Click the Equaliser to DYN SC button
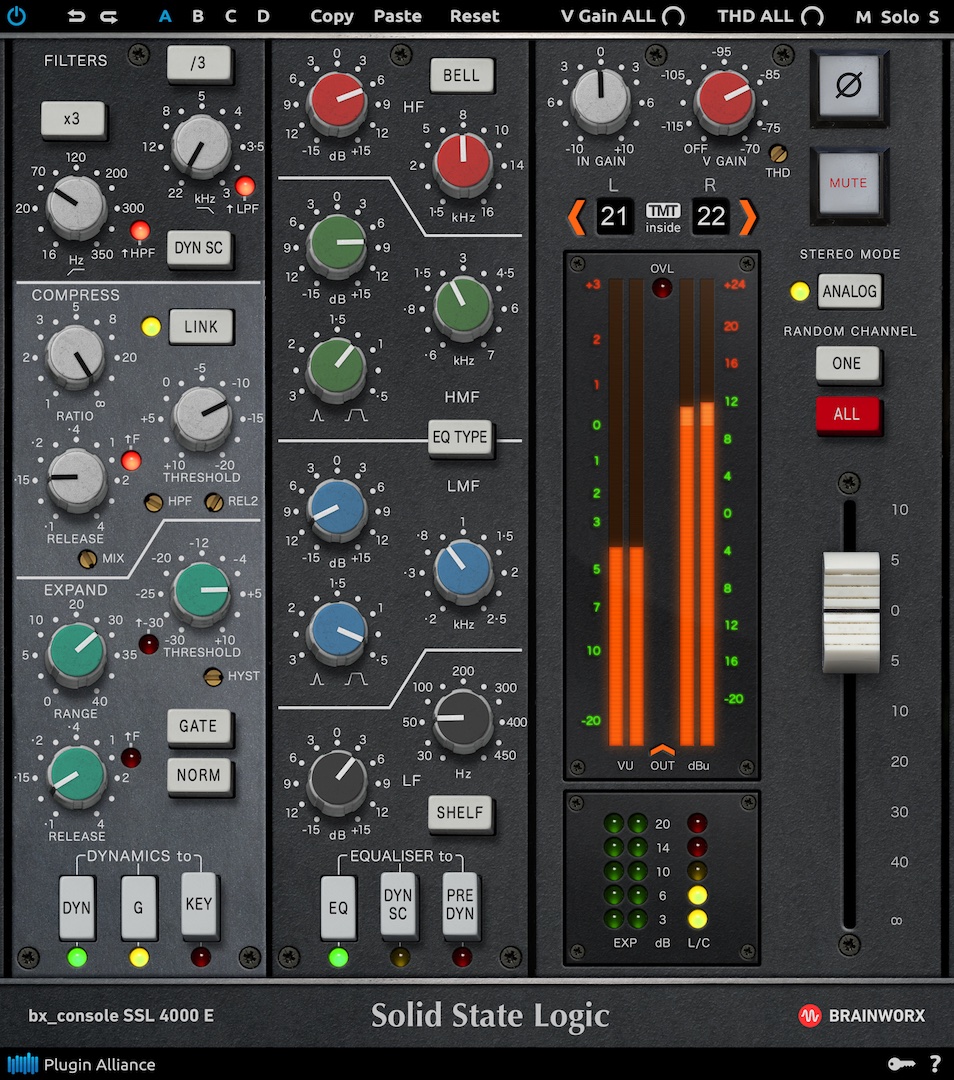Screen dimensions: 954x1080 [398, 904]
